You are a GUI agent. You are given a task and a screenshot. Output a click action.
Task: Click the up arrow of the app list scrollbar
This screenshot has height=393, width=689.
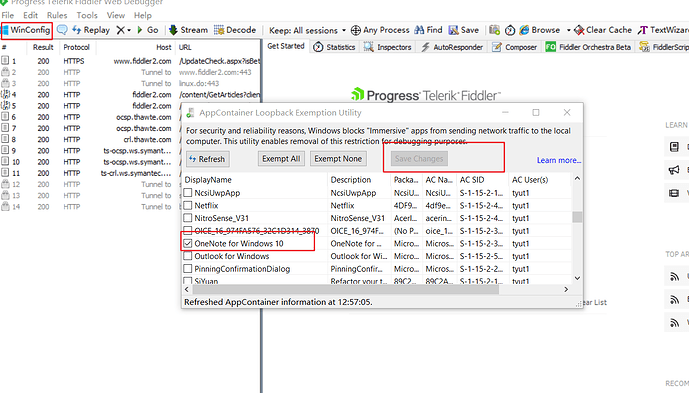pos(577,178)
